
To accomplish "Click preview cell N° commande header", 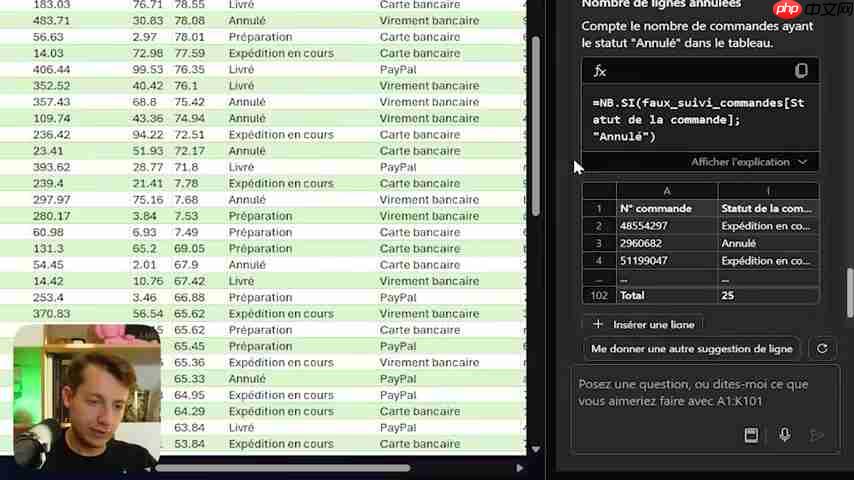I will coord(667,209).
